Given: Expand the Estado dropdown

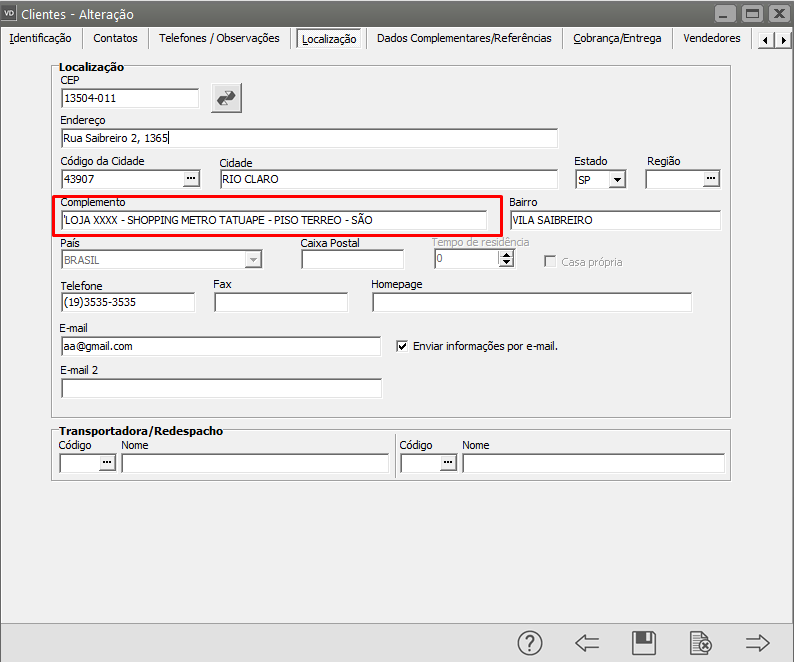Looking at the screenshot, I should pyautogui.click(x=617, y=180).
